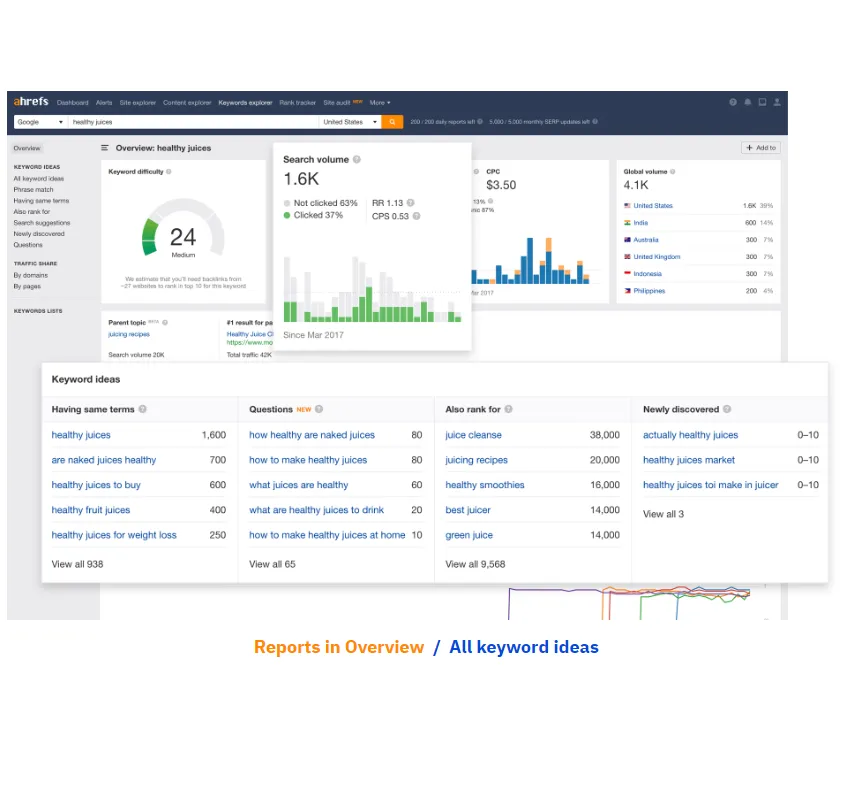Click info icon next to Keyword difficulty
Screen dimensions: 847x802
click(169, 172)
